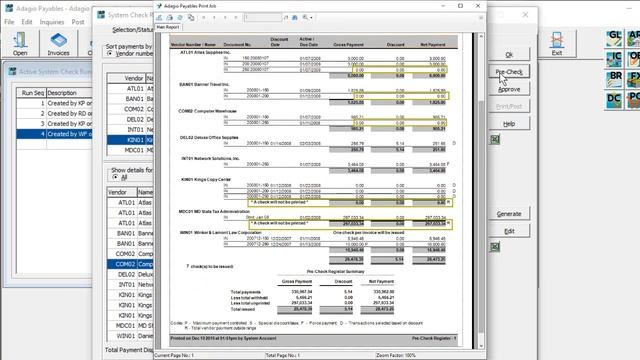Select run sequence 3 row
The image size is (640, 360).
click(x=54, y=124)
